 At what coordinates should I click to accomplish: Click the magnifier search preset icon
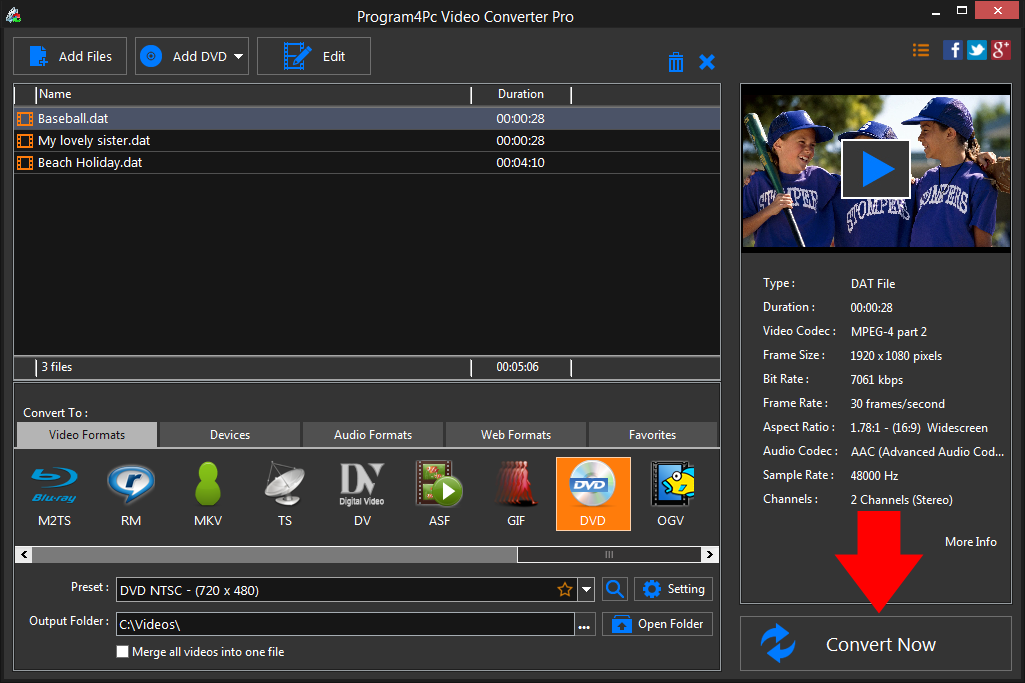[615, 589]
